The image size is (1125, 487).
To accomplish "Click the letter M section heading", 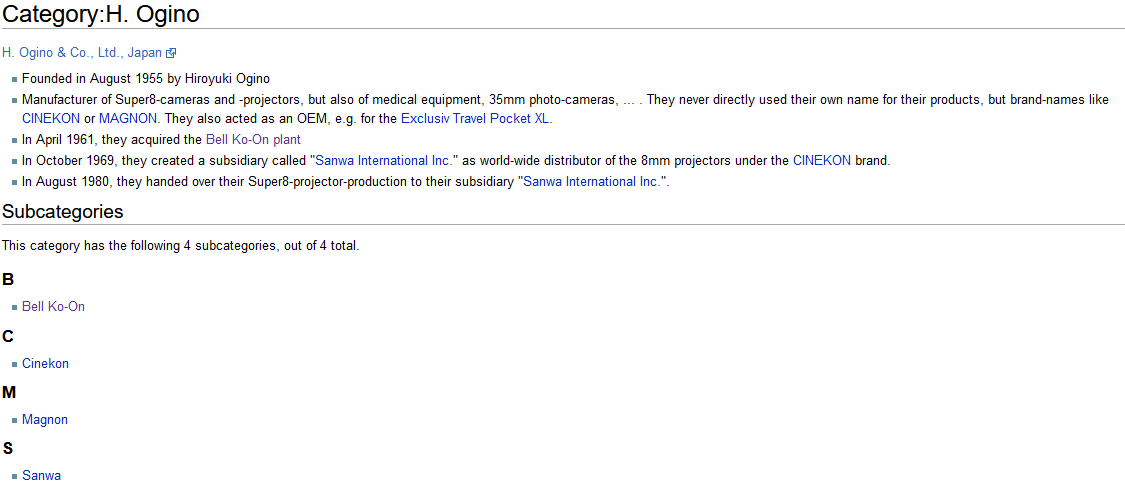I will (9, 392).
